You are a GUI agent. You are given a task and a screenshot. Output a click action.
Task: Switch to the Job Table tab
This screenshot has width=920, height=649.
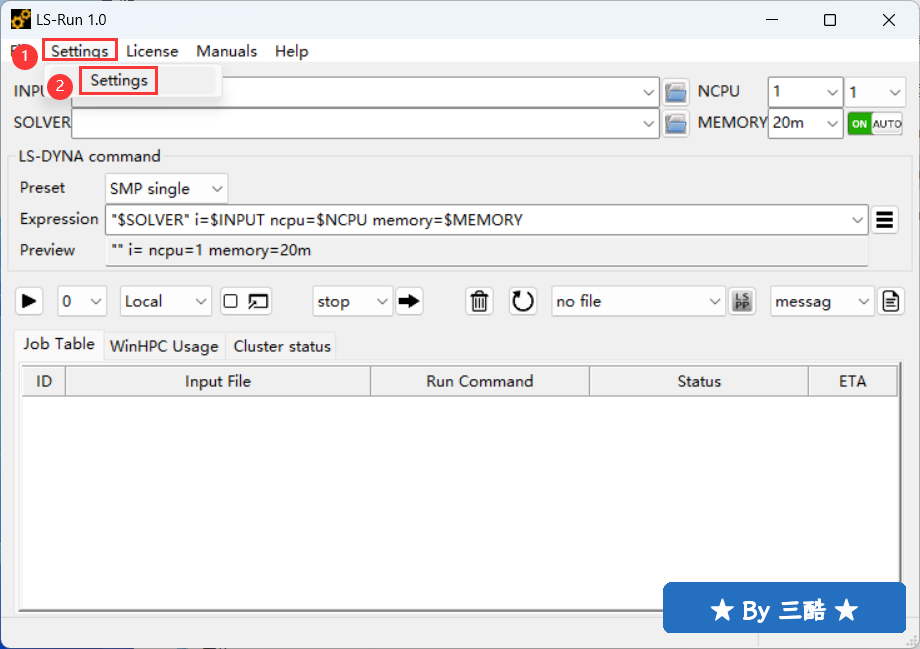(x=59, y=344)
